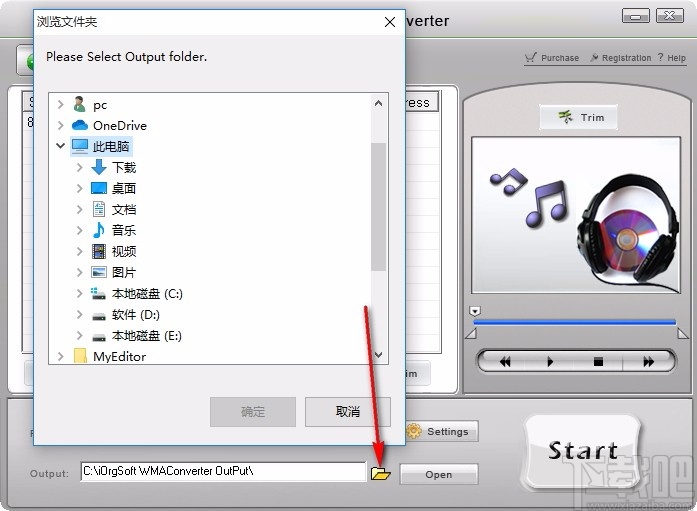Click the OneDrive cloud icon
Image resolution: width=697 pixels, height=511 pixels.
[x=80, y=125]
